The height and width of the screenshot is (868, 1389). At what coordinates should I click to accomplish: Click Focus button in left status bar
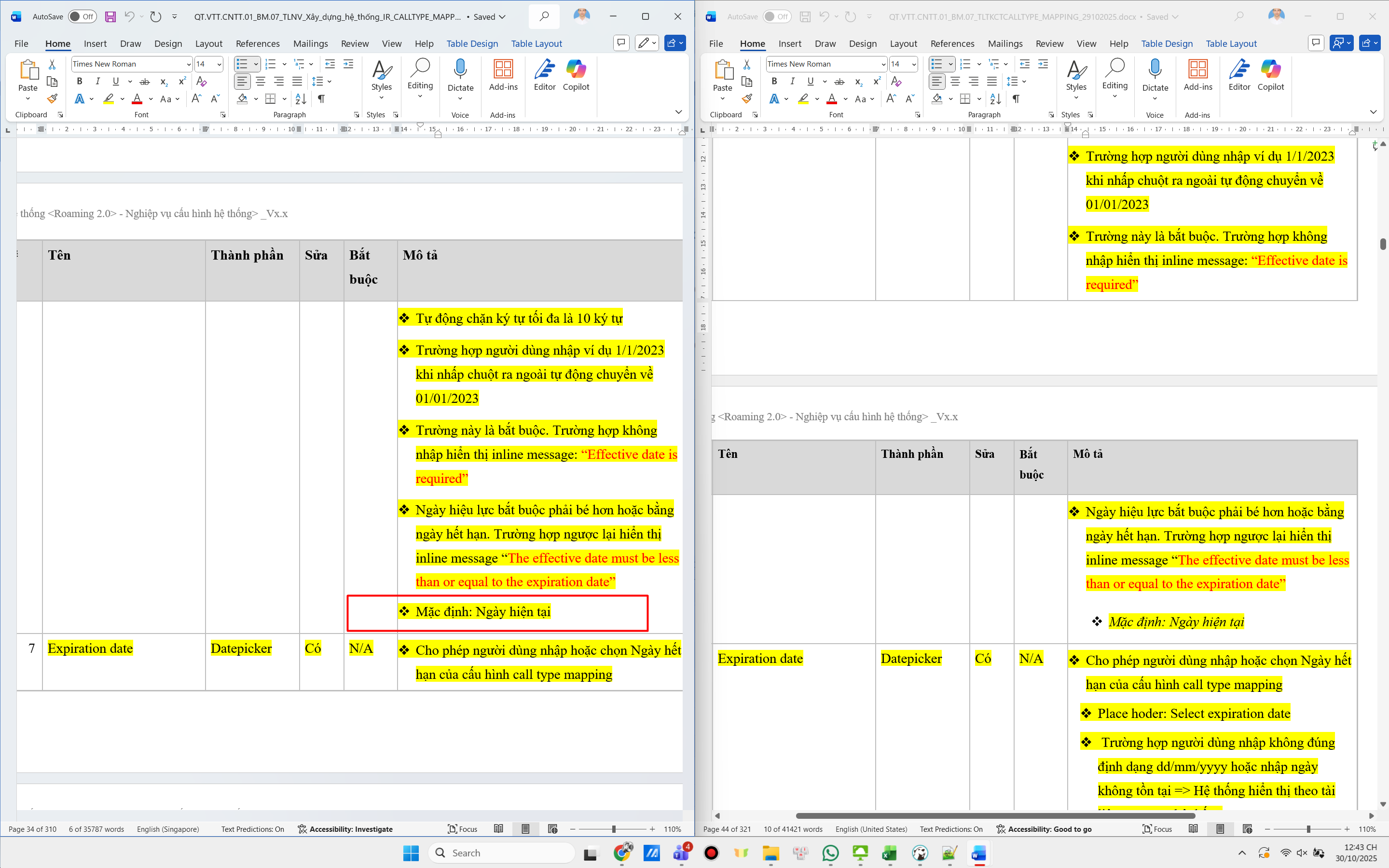point(463,829)
